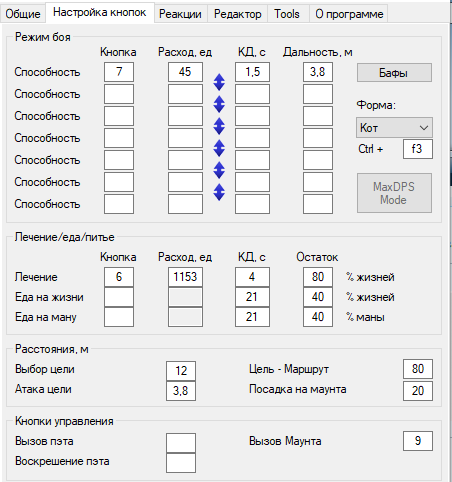Viewport: 452px width, 482px height.
Task: Switch to the Общие tab
Action: pyautogui.click(x=23, y=14)
